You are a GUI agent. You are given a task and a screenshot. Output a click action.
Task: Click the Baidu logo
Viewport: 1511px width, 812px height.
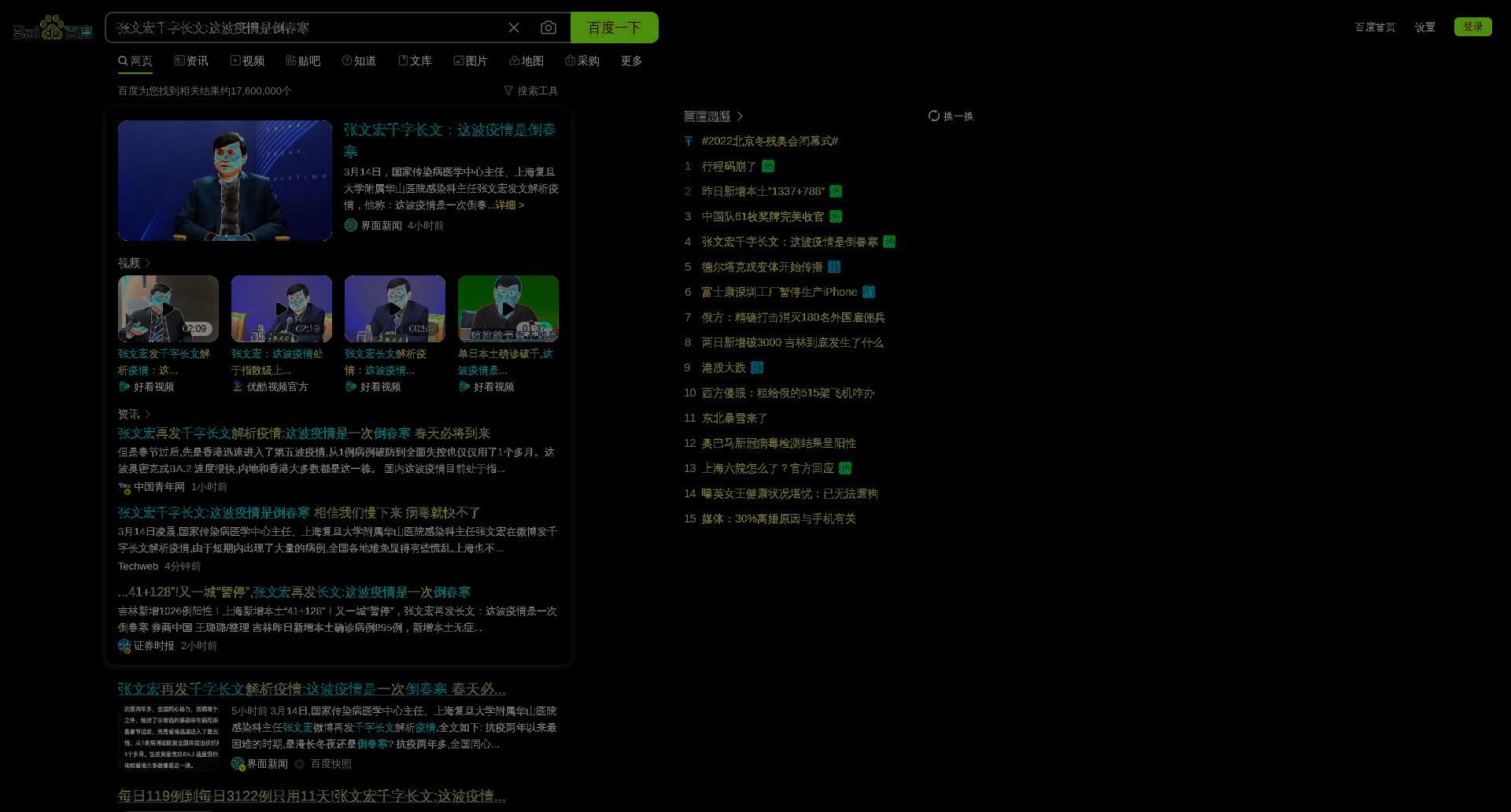coord(53,28)
